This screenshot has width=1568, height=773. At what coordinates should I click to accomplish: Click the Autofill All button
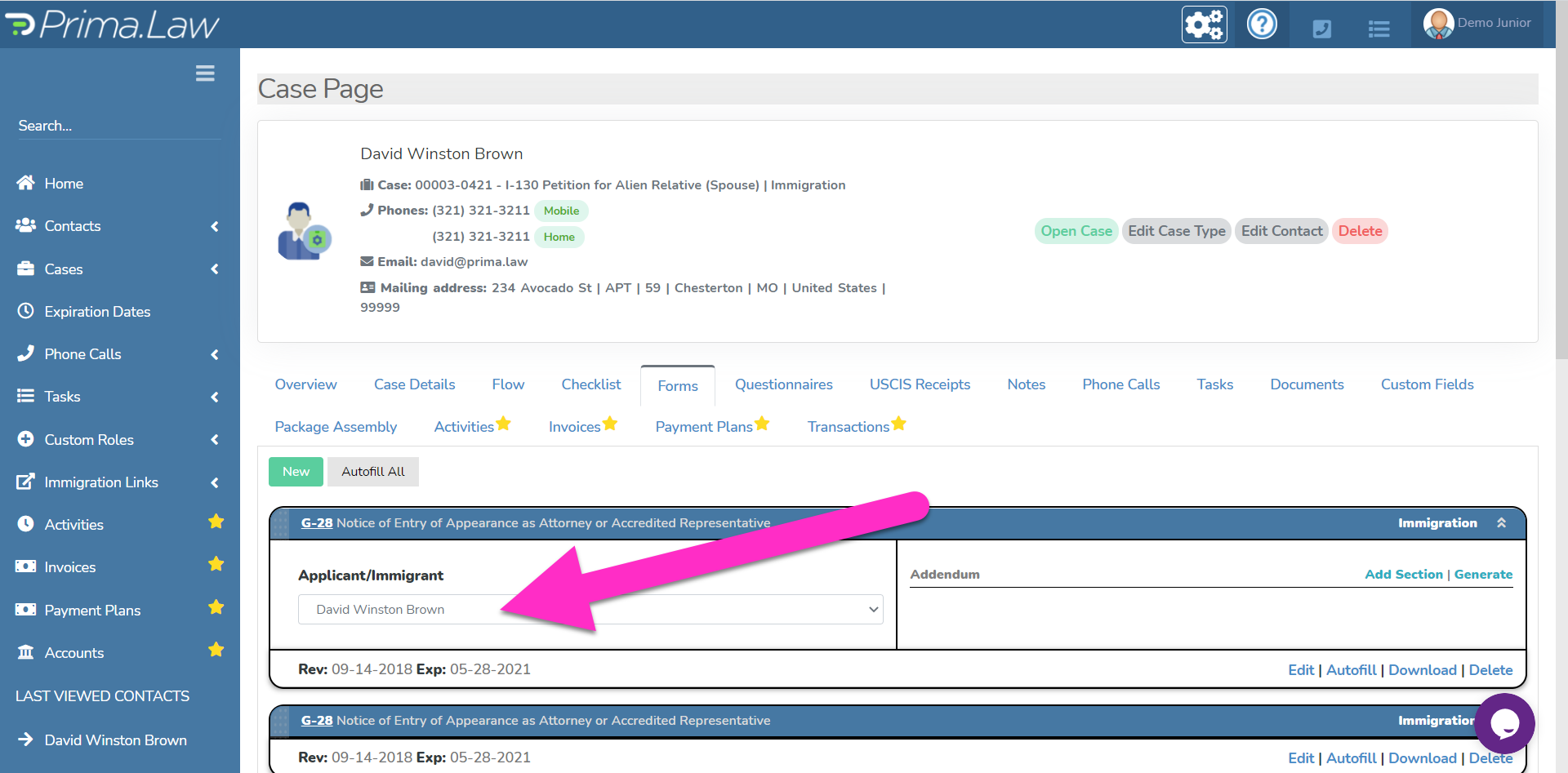372,471
